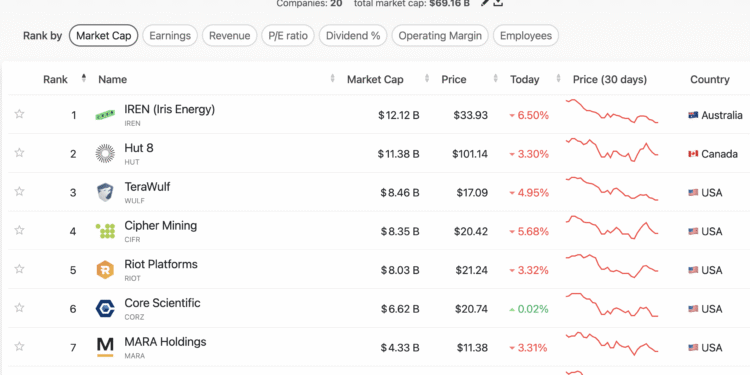
Task: Open the Hut 8 company page
Action: pyautogui.click(x=139, y=148)
